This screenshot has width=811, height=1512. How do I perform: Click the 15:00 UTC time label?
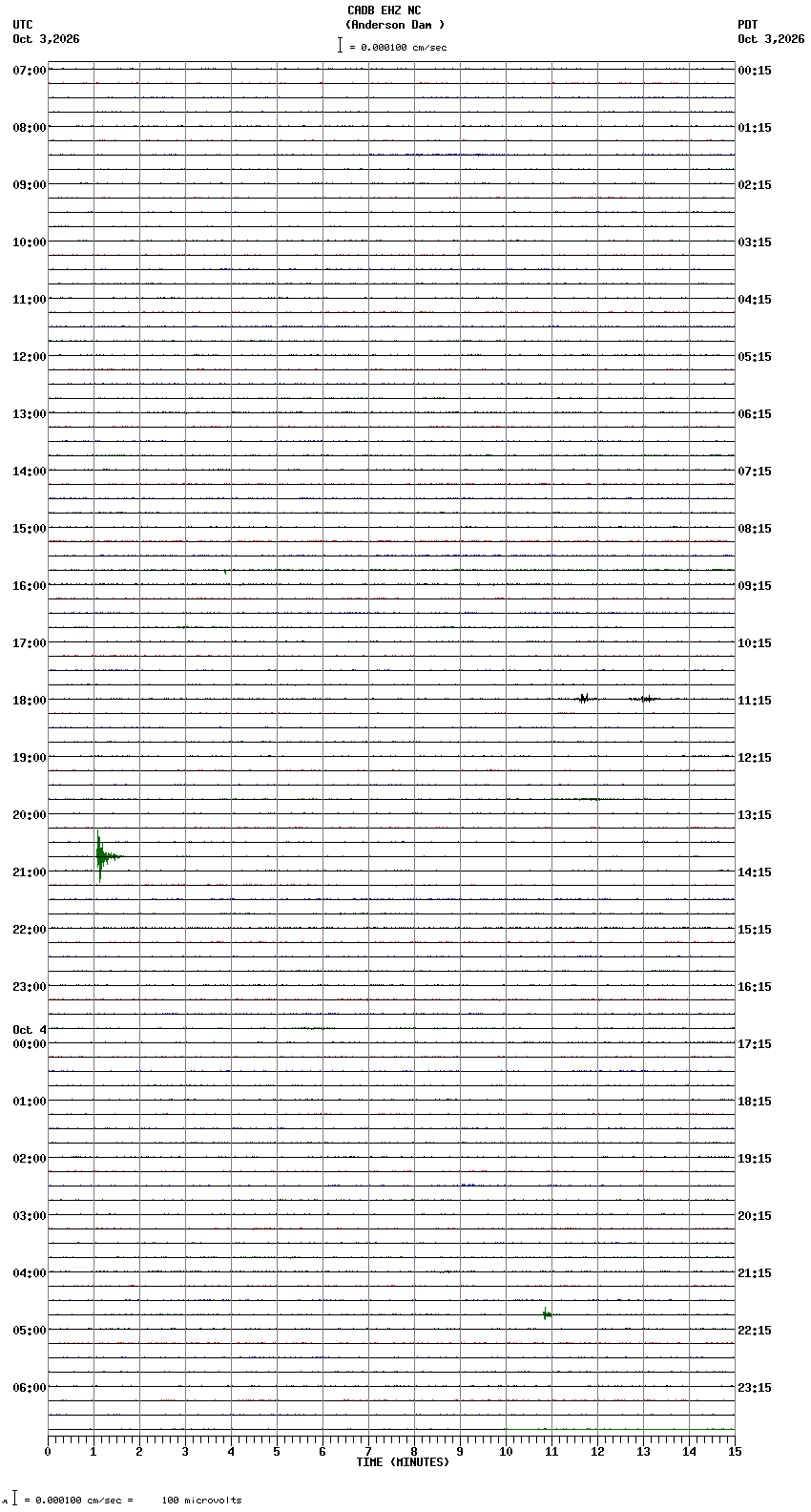tap(30, 529)
